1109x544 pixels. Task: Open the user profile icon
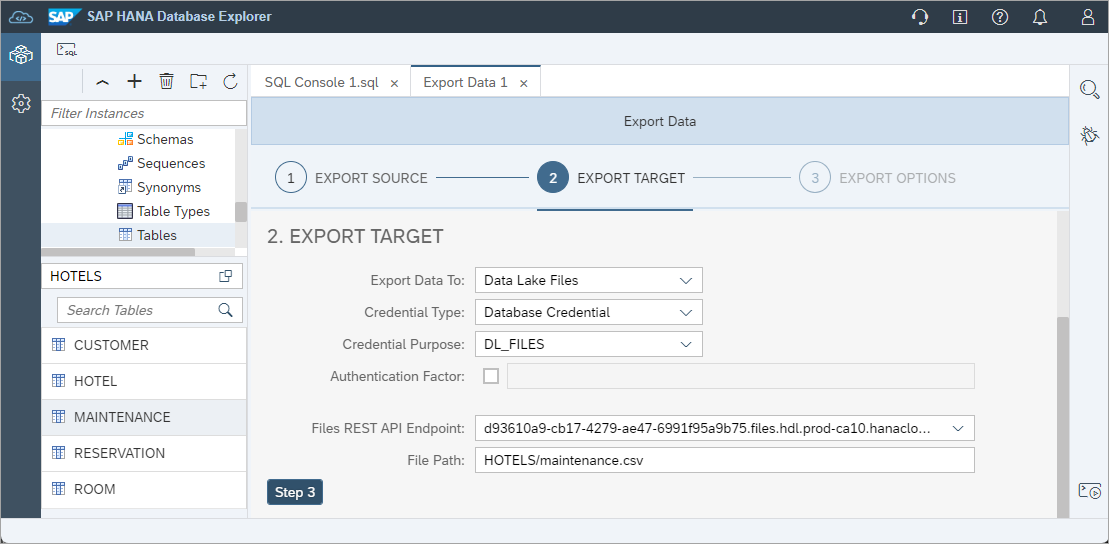click(1088, 17)
